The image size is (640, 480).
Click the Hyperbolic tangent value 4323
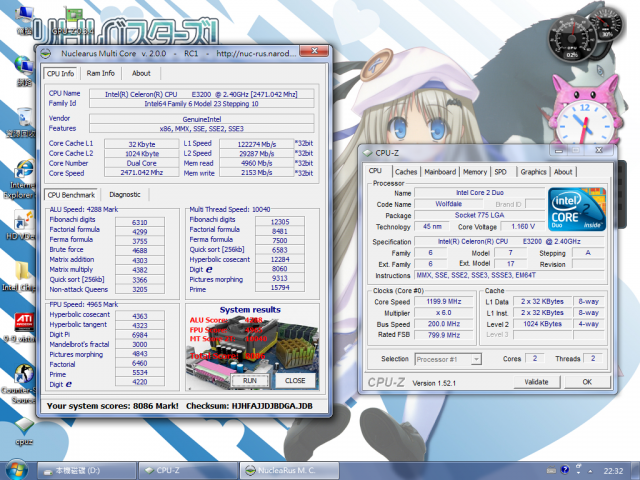tap(140, 326)
